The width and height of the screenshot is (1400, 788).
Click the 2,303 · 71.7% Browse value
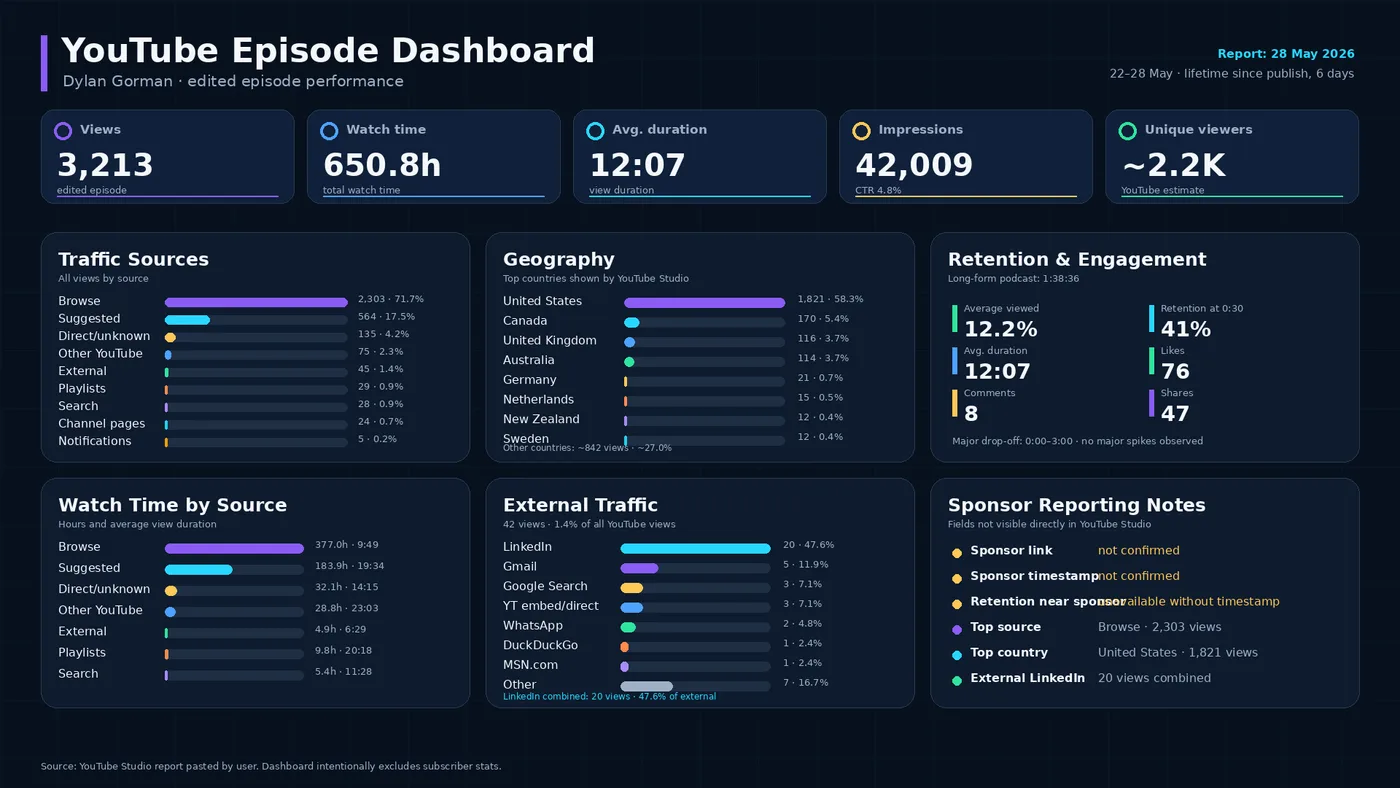tap(391, 299)
